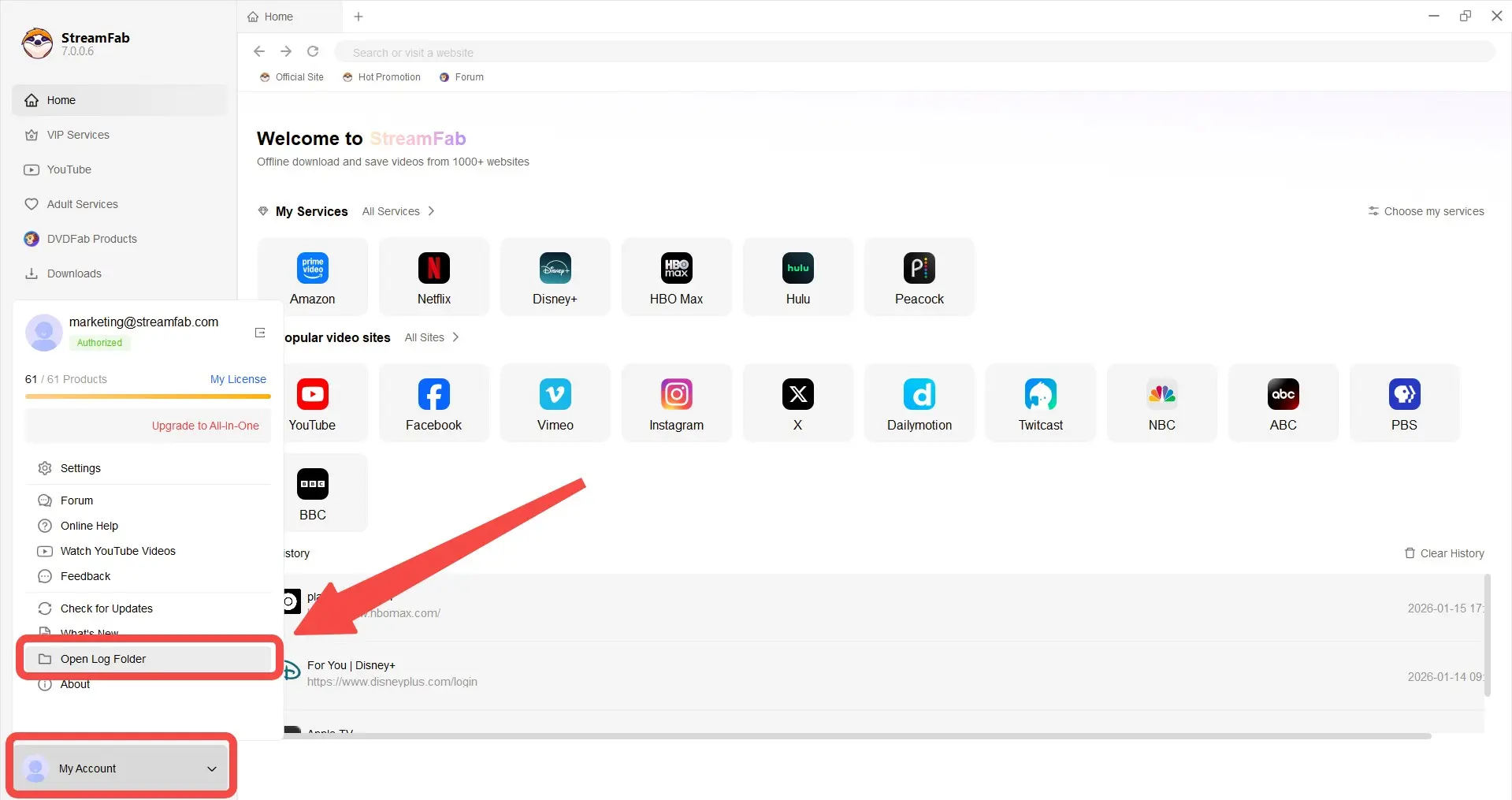The width and height of the screenshot is (1512, 800).
Task: Expand All Sites chevron
Action: pyautogui.click(x=455, y=337)
